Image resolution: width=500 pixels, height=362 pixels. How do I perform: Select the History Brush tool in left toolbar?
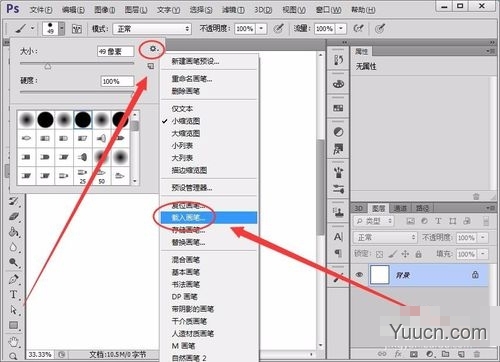point(14,201)
